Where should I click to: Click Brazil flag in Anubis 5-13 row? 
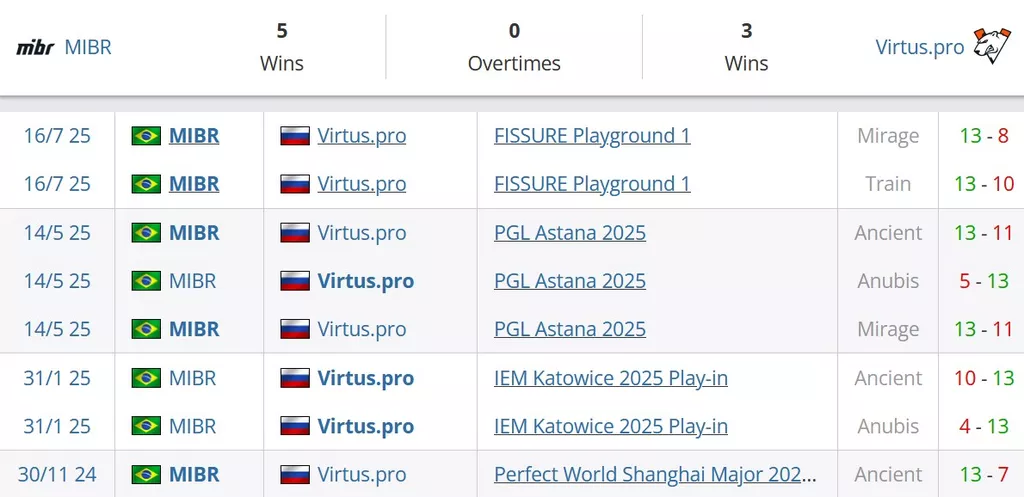[146, 281]
